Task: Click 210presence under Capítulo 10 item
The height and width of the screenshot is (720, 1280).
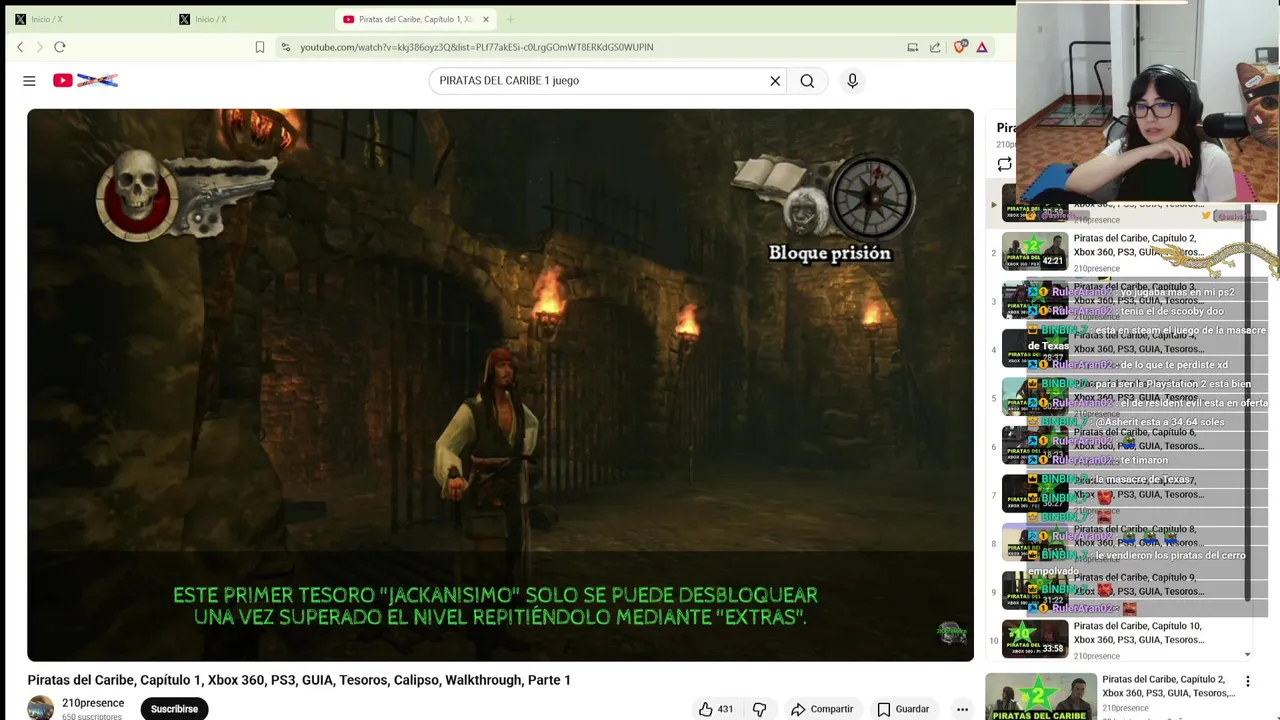Action: [1096, 656]
